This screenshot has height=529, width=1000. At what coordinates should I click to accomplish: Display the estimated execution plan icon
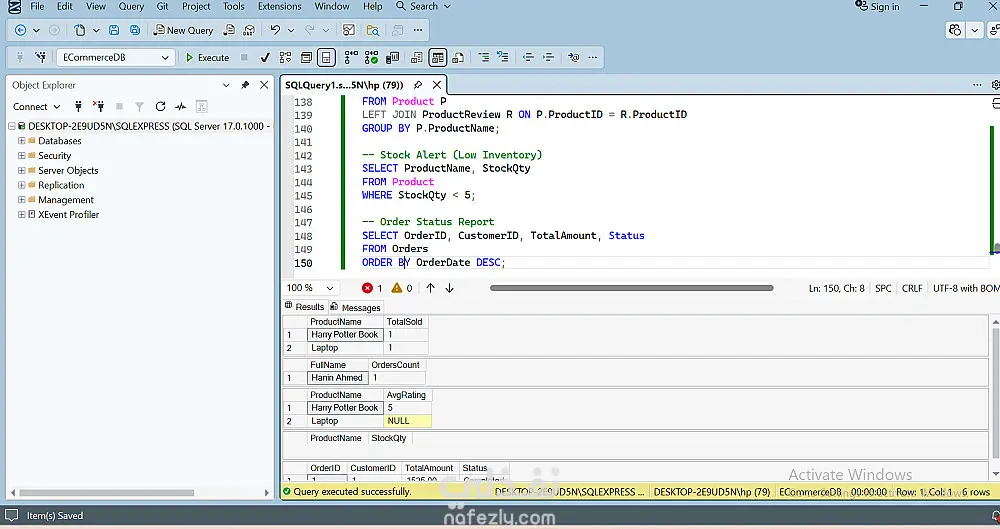click(286, 57)
